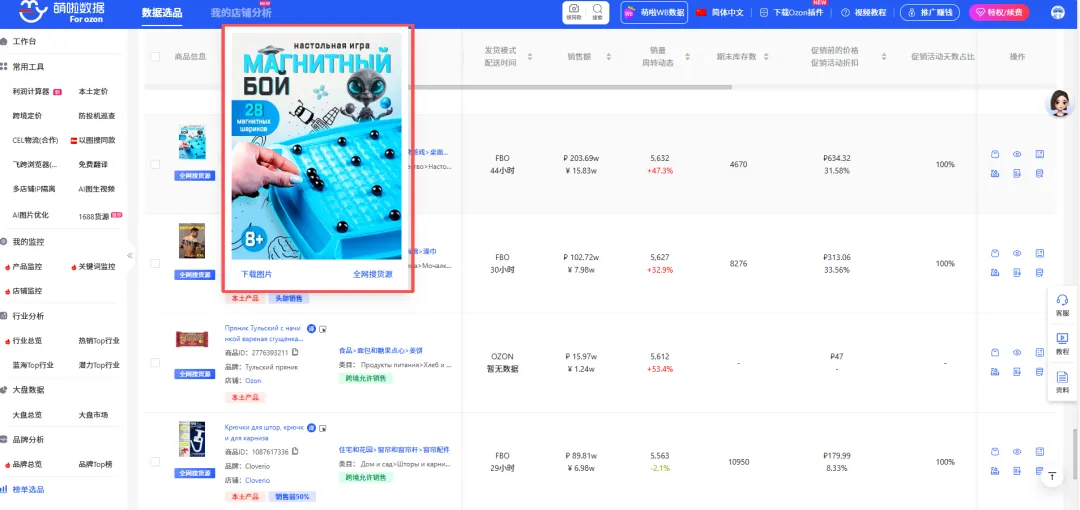The height and width of the screenshot is (510, 1080).
Task: Click the virtual assistant avatar icon
Action: (1059, 103)
